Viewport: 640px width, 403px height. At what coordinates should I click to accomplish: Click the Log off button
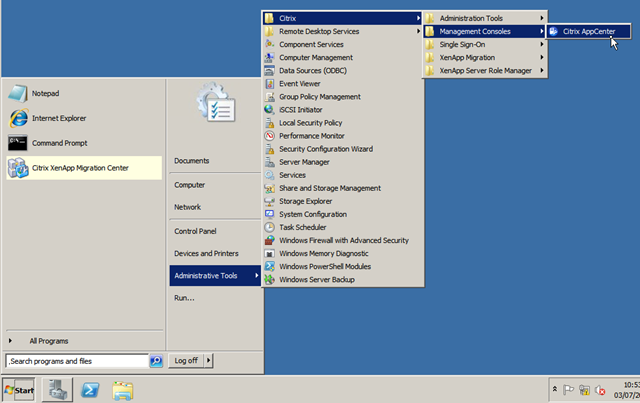click(186, 361)
